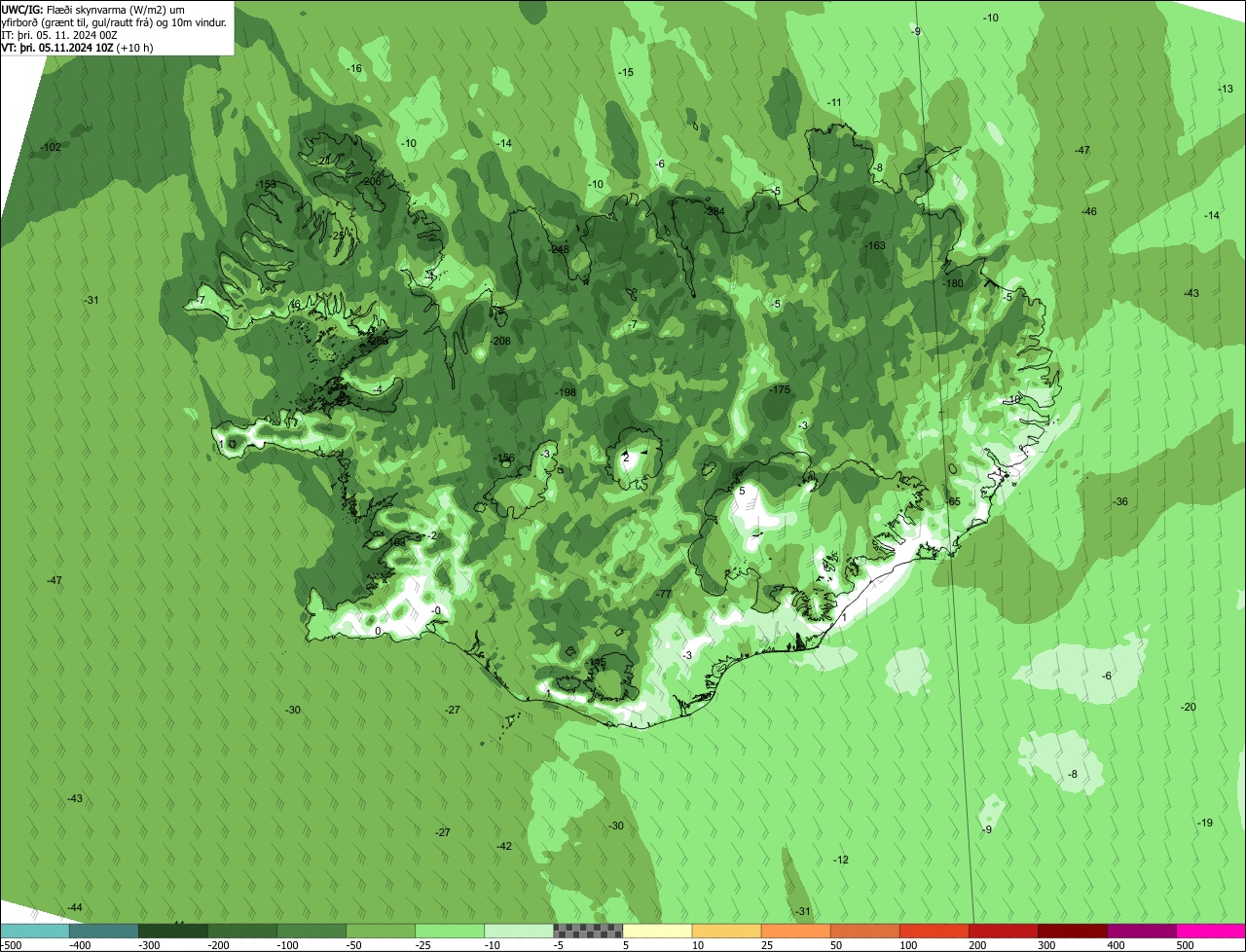The image size is (1246, 952).
Task: Click the red-orange legend swatch for 100
Action: point(933,931)
